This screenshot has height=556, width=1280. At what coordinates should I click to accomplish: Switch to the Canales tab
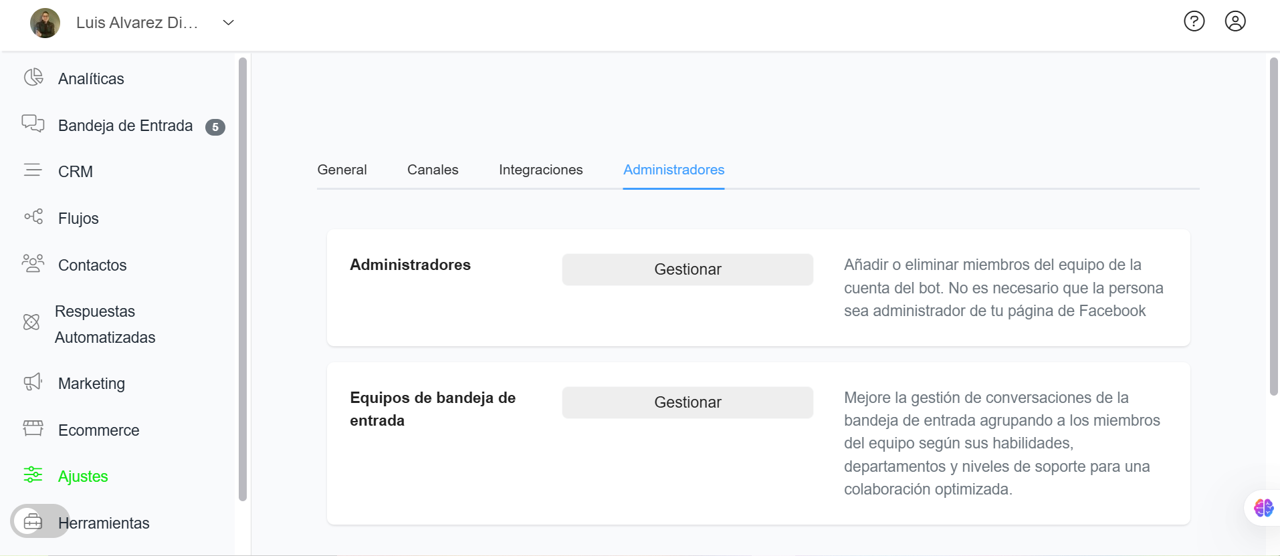(x=433, y=170)
